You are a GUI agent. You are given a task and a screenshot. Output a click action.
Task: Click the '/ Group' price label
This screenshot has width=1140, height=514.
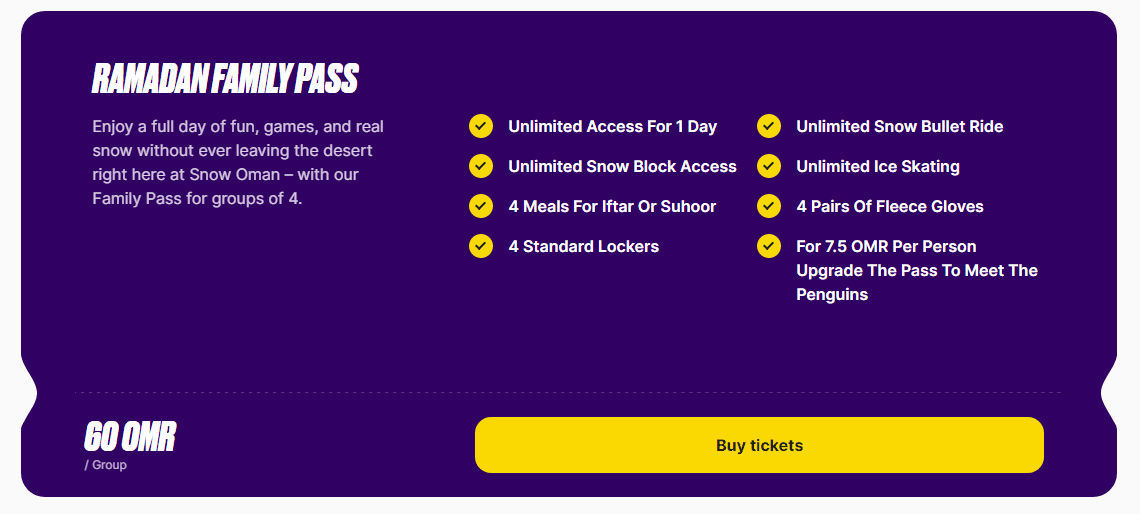click(x=105, y=465)
